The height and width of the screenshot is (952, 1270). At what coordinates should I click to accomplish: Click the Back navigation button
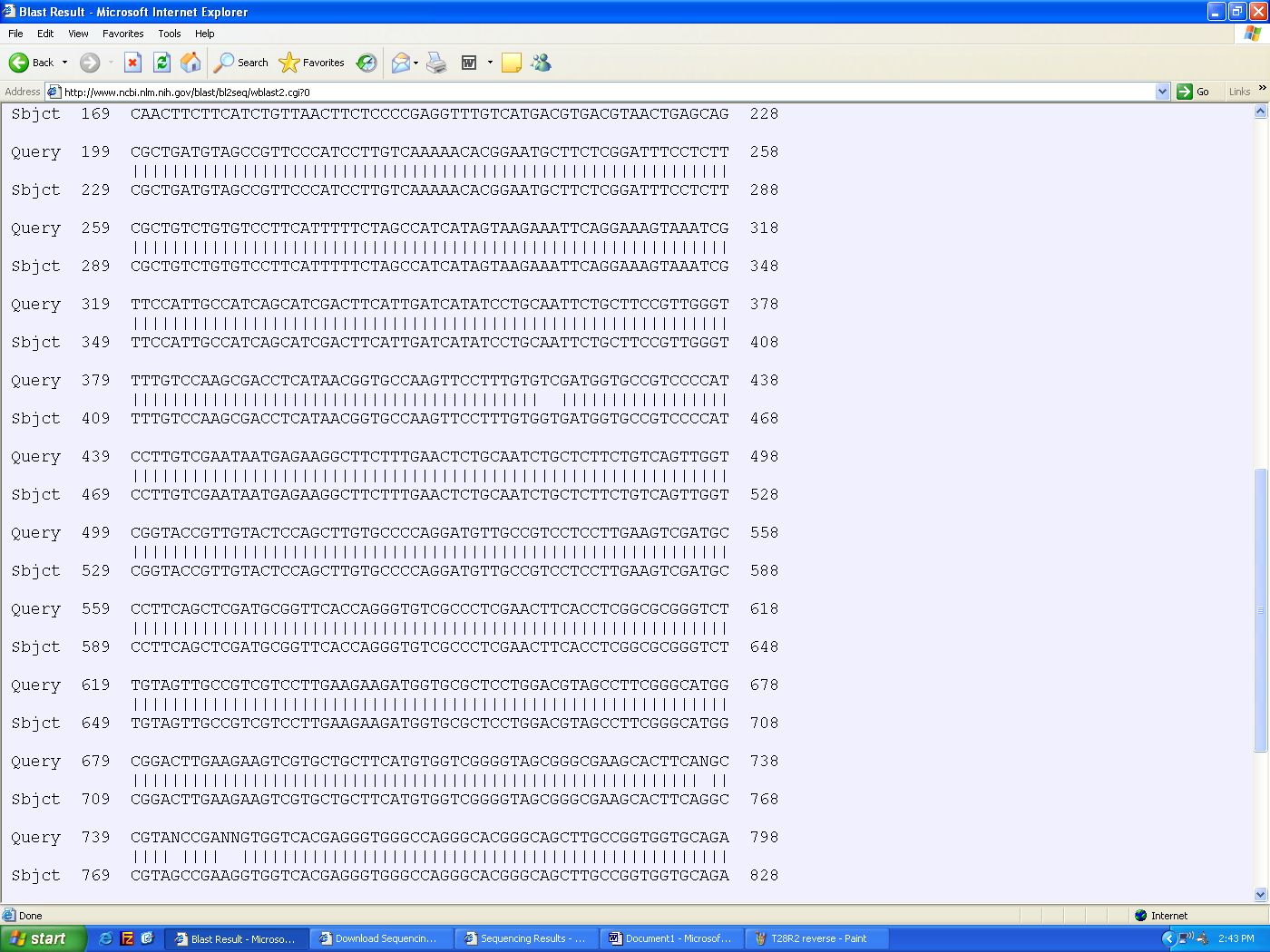(x=31, y=63)
